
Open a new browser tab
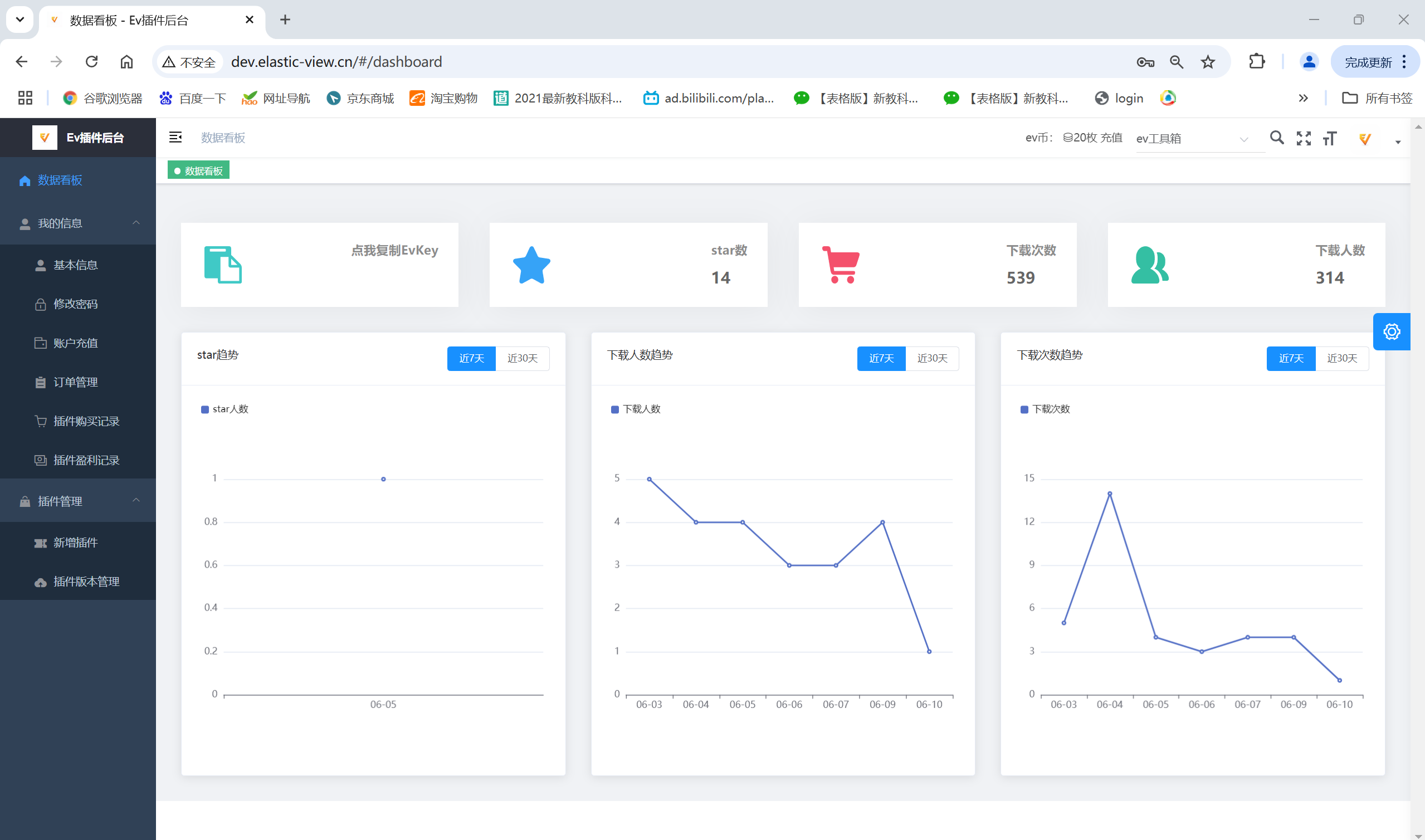[285, 20]
